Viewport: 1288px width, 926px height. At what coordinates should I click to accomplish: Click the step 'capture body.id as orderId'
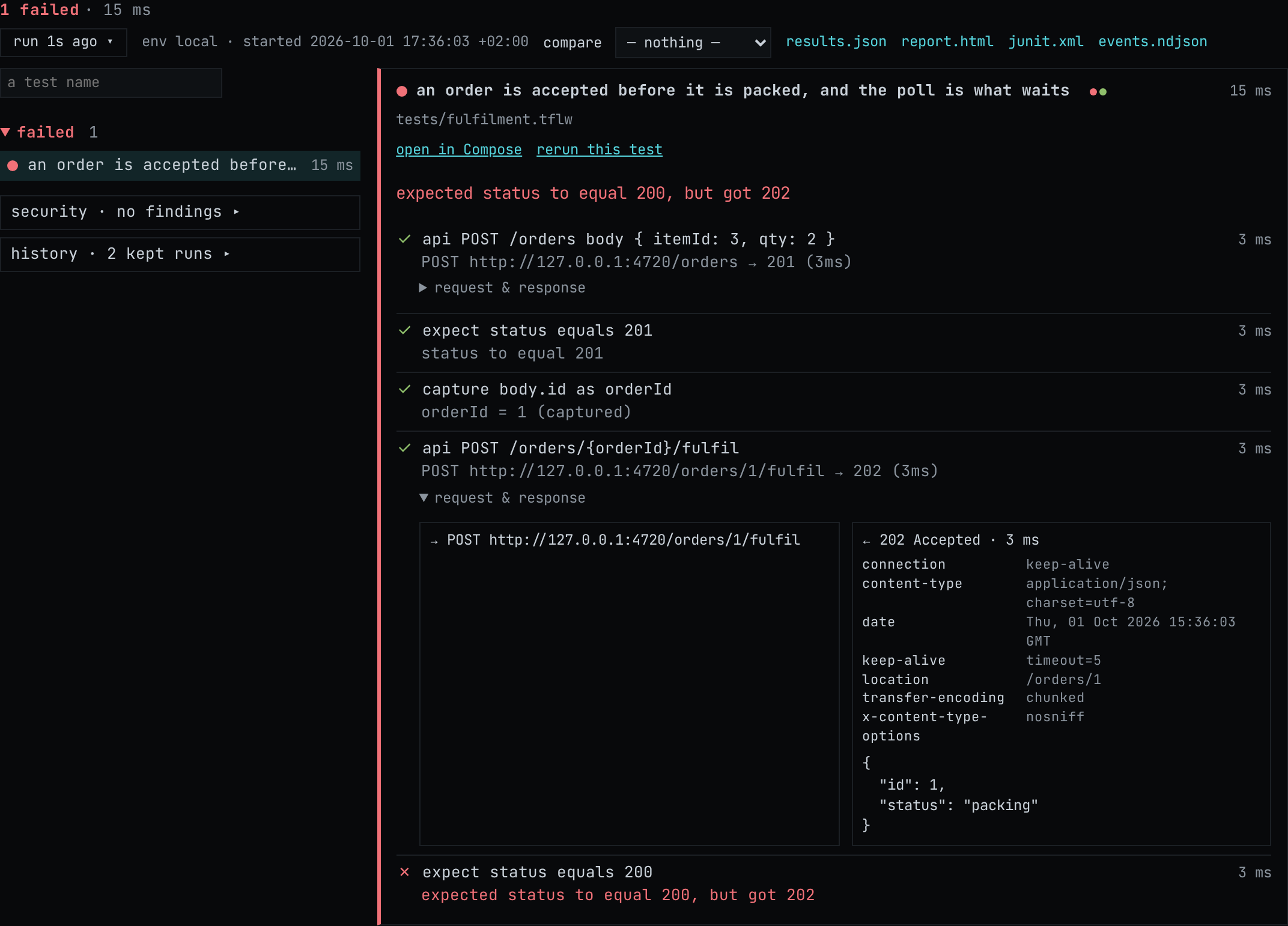pyautogui.click(x=547, y=389)
